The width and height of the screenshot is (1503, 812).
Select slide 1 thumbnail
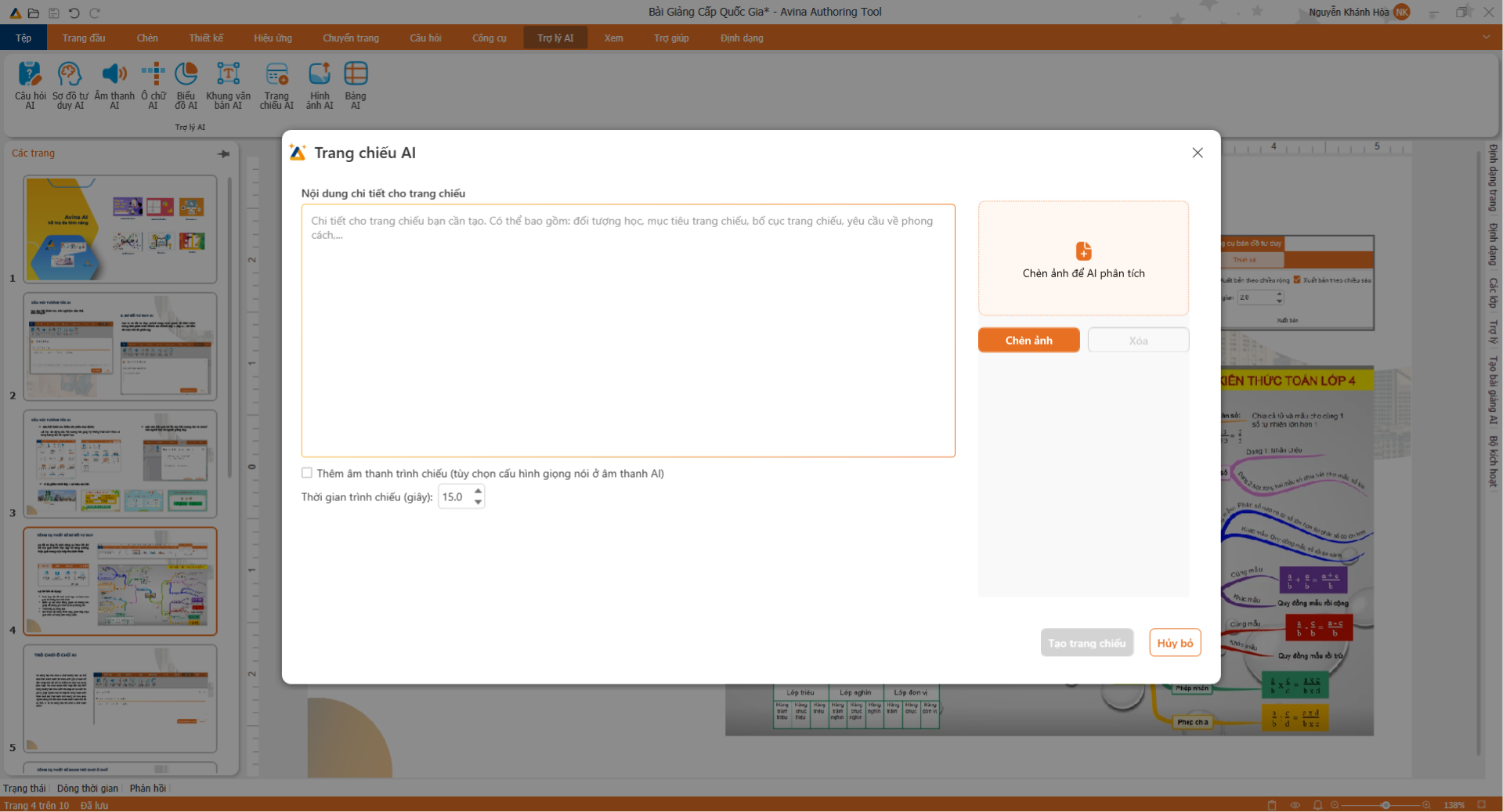(x=120, y=229)
